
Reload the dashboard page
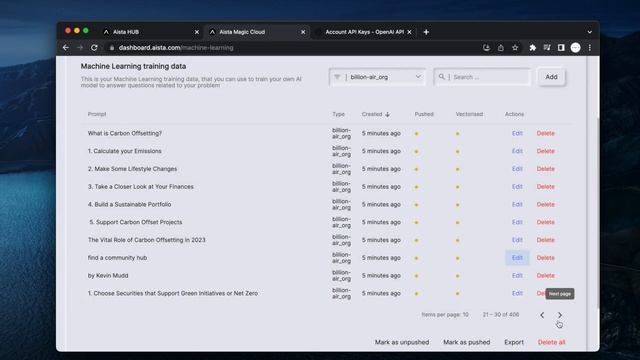pyautogui.click(x=94, y=48)
